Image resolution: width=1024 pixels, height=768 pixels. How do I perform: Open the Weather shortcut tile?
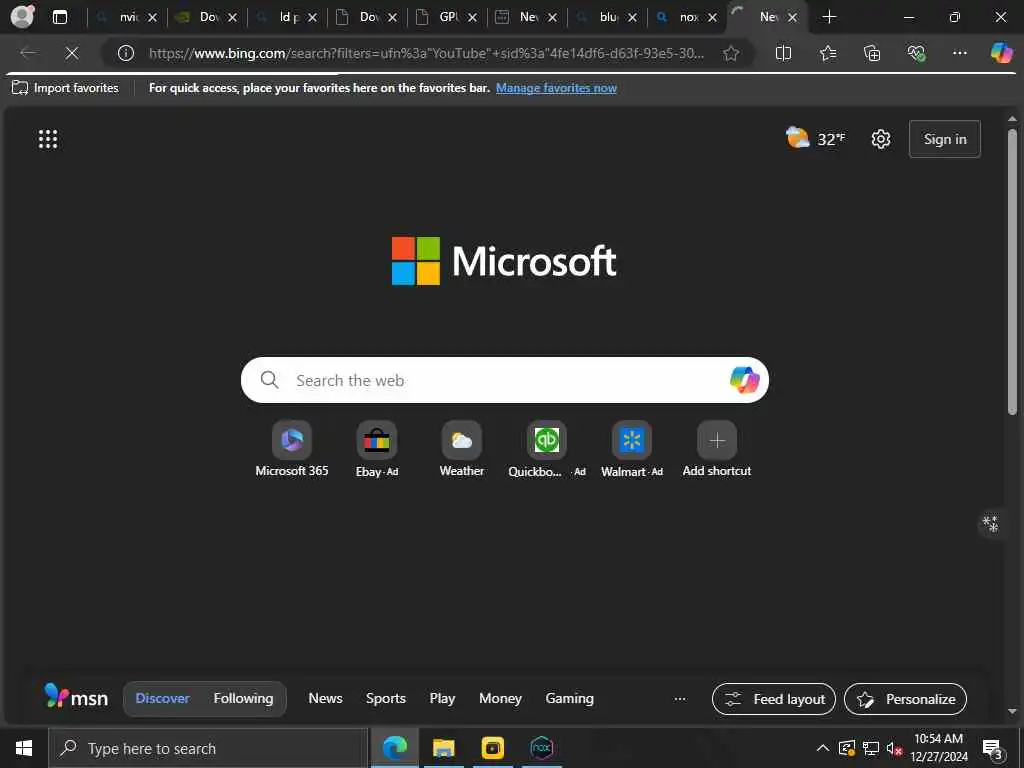click(x=462, y=449)
